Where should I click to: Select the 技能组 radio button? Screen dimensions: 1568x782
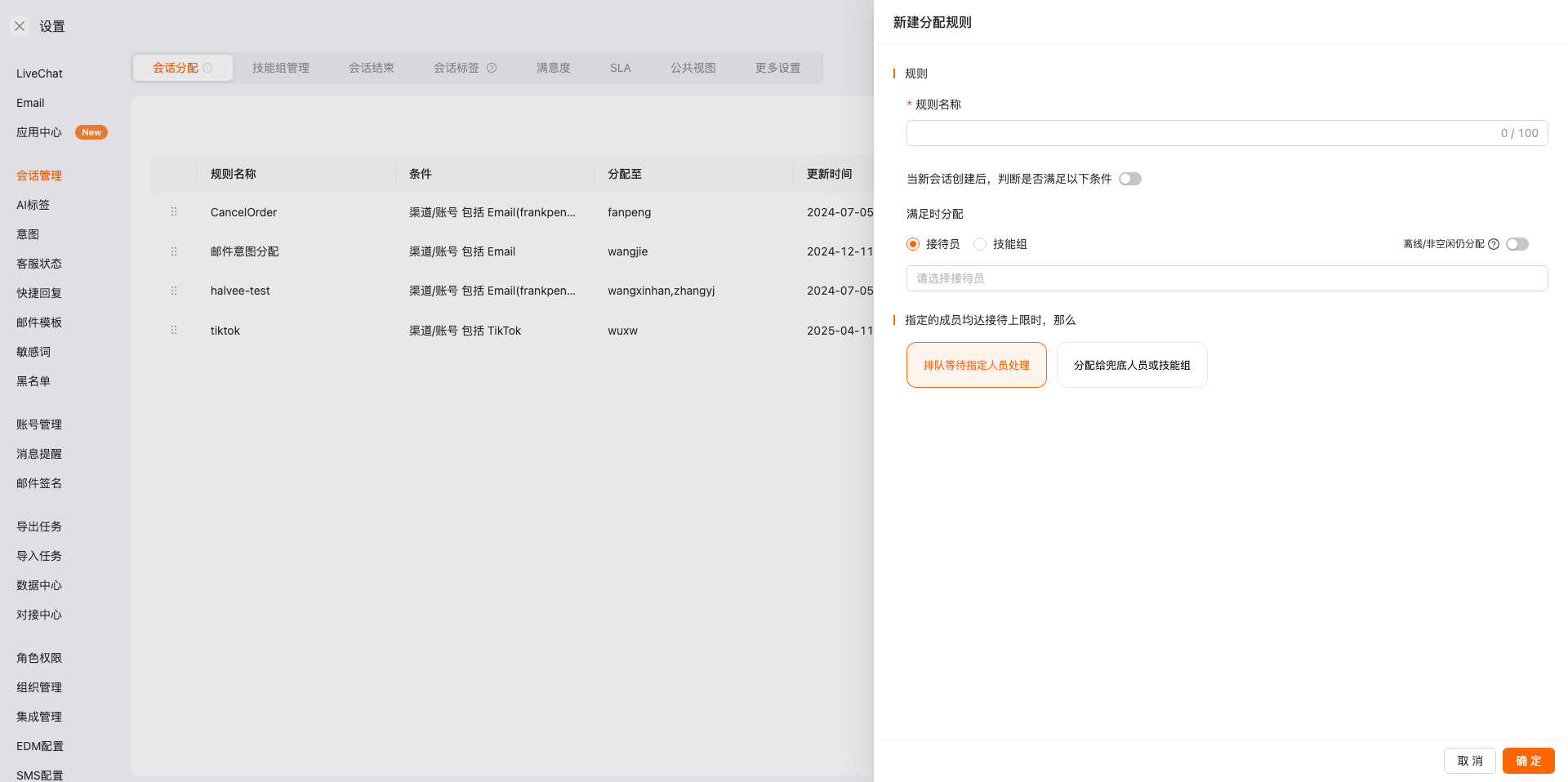(980, 244)
